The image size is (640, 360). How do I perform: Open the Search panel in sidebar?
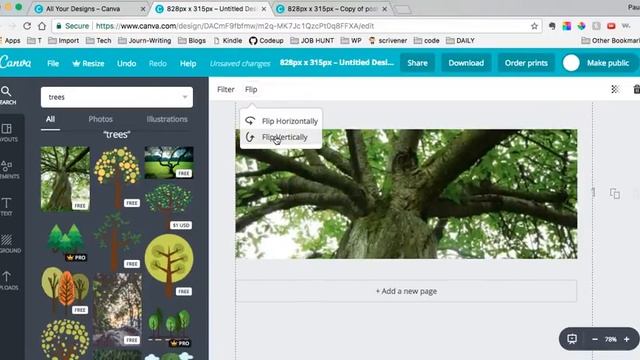[7, 96]
